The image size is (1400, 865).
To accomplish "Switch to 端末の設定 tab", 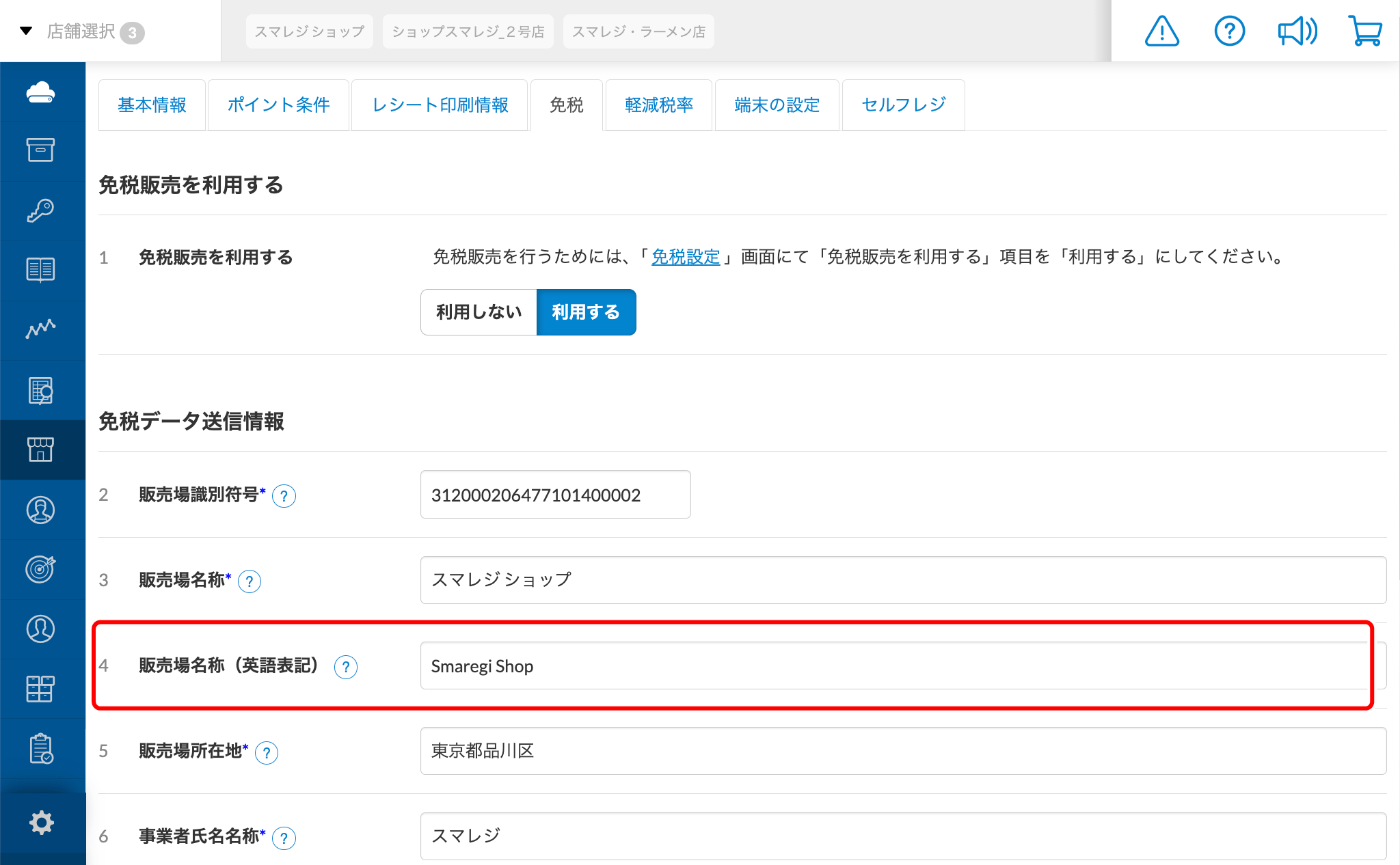I will click(x=777, y=105).
